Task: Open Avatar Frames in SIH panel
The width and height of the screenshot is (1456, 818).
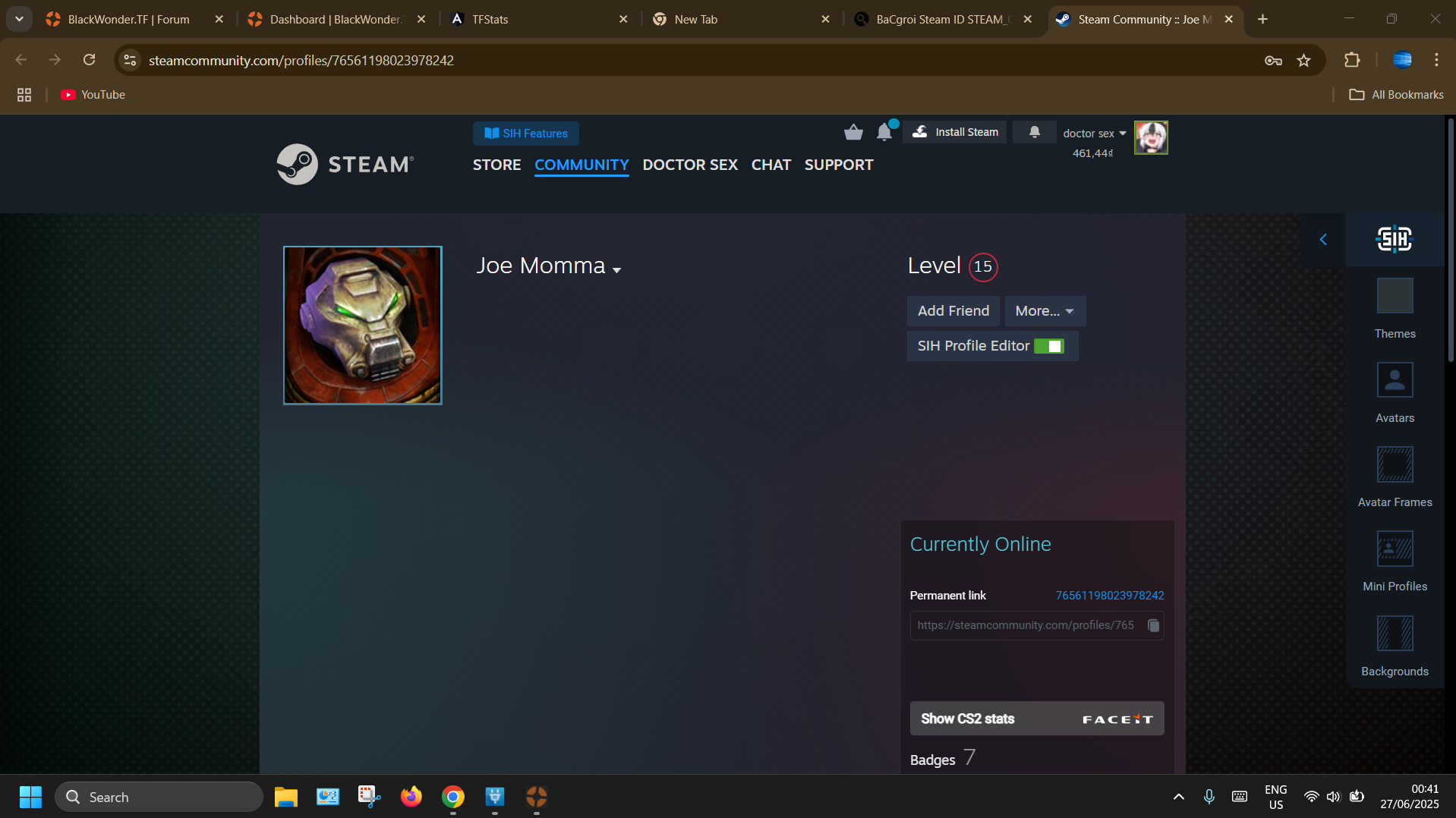Action: click(x=1395, y=464)
